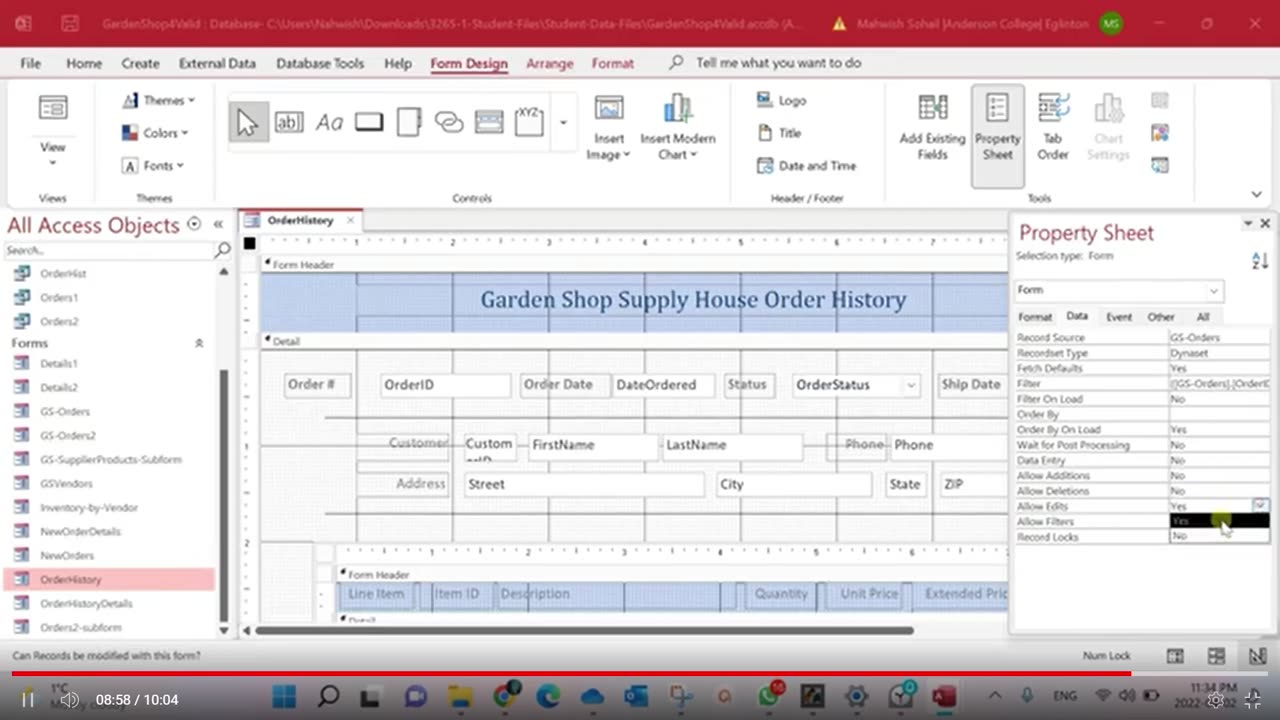This screenshot has height=720, width=1280.
Task: Open Colors theme dropdown
Action: tap(154, 133)
